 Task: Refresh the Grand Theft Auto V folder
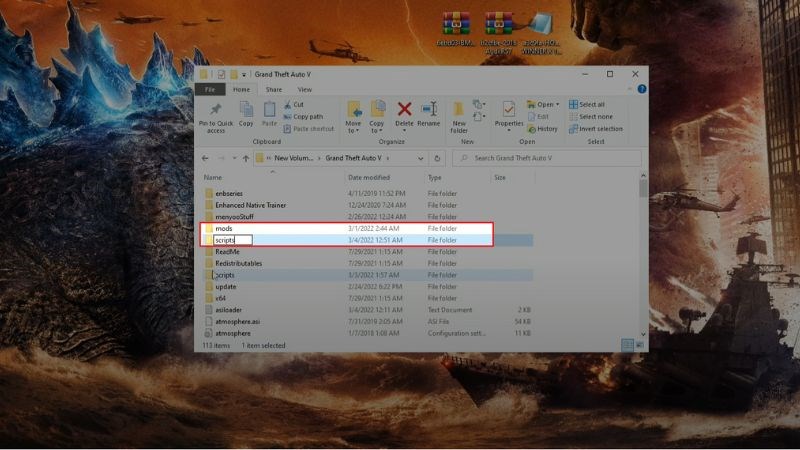pyautogui.click(x=437, y=158)
